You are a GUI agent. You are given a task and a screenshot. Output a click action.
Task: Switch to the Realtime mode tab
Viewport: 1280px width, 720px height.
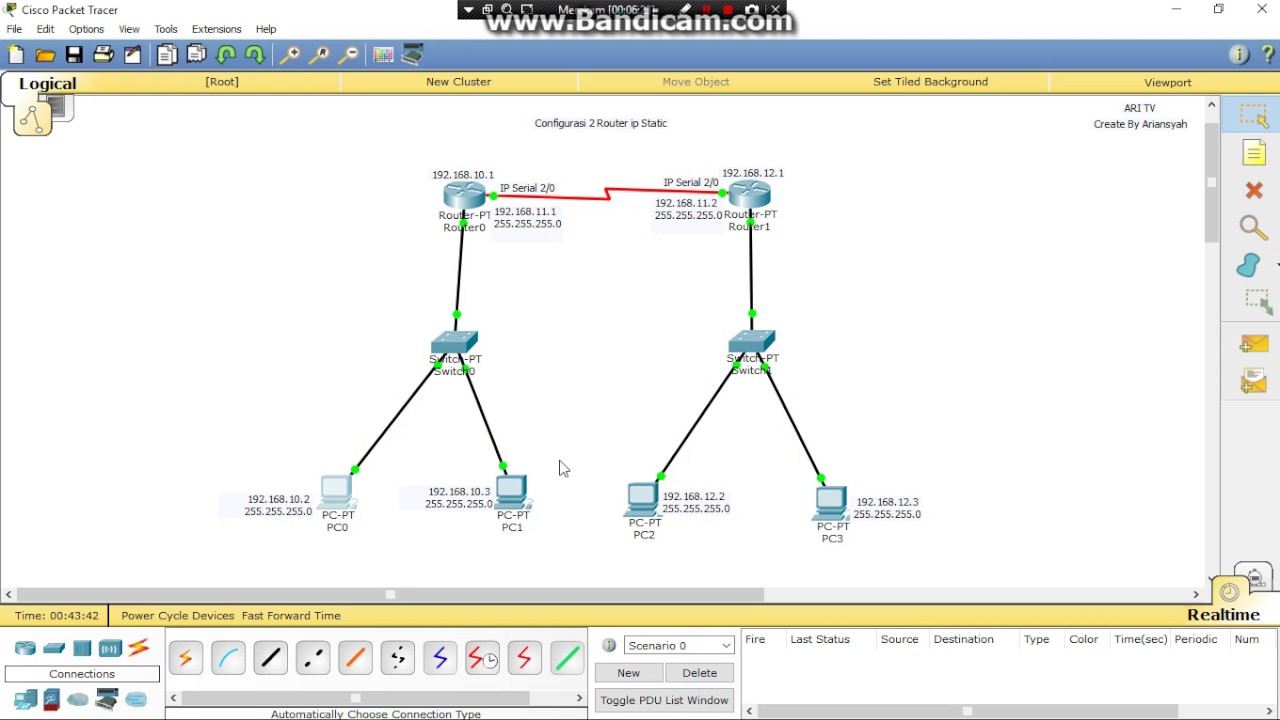1223,615
